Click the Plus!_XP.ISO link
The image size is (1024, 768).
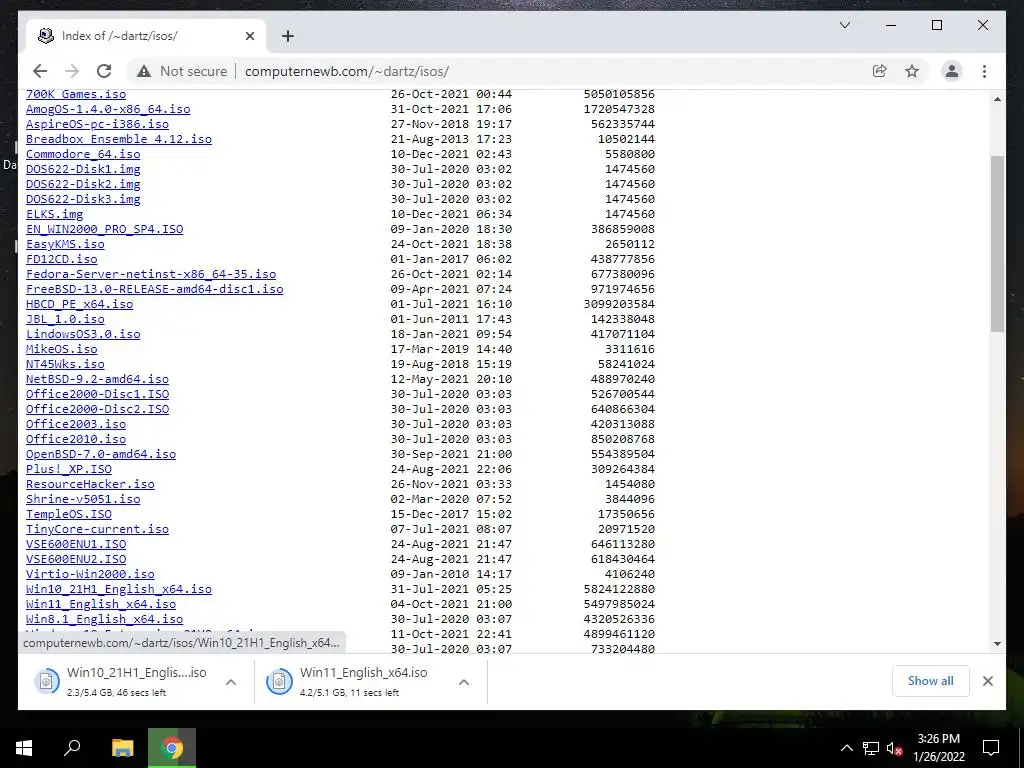69,470
